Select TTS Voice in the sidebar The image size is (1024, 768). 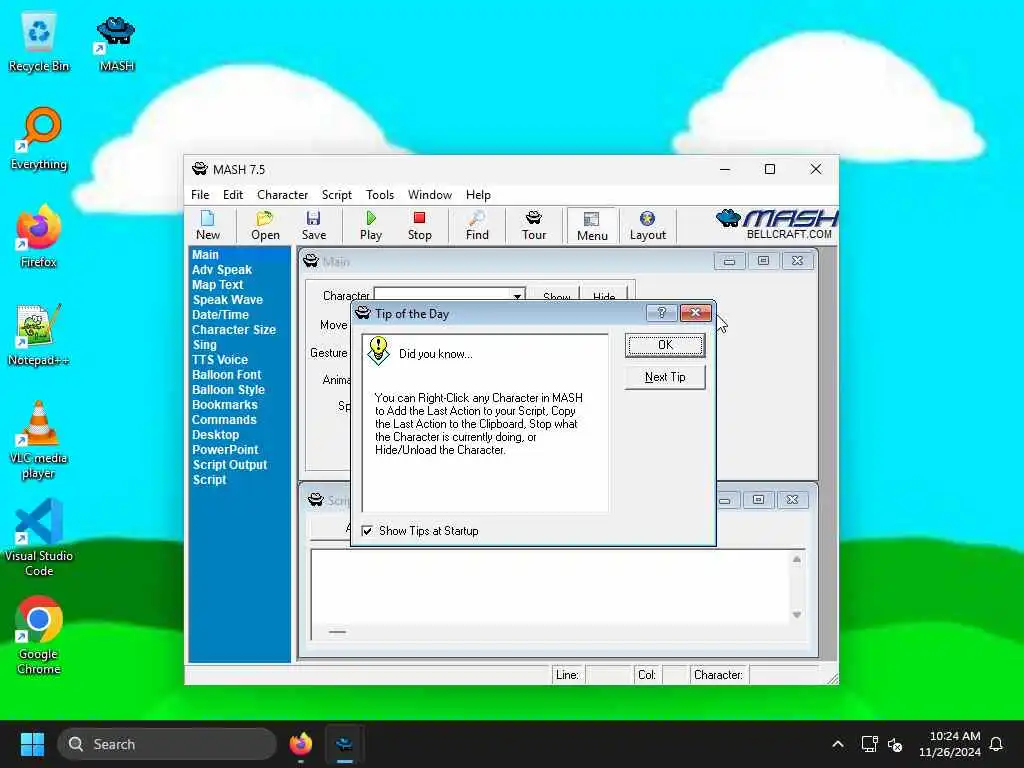point(219,360)
